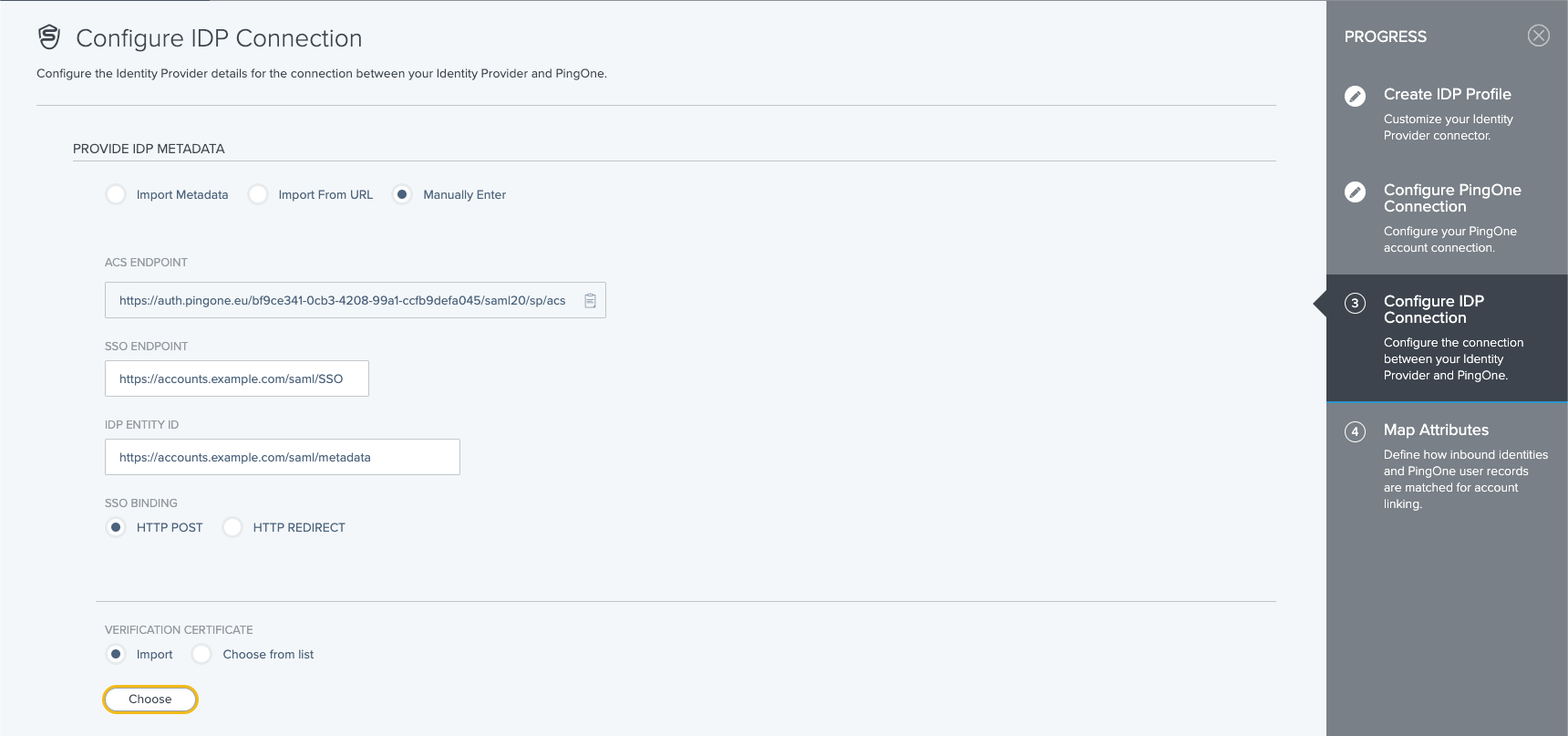Select Choose from list certificate option
This screenshot has height=736, width=1568.
pos(201,654)
